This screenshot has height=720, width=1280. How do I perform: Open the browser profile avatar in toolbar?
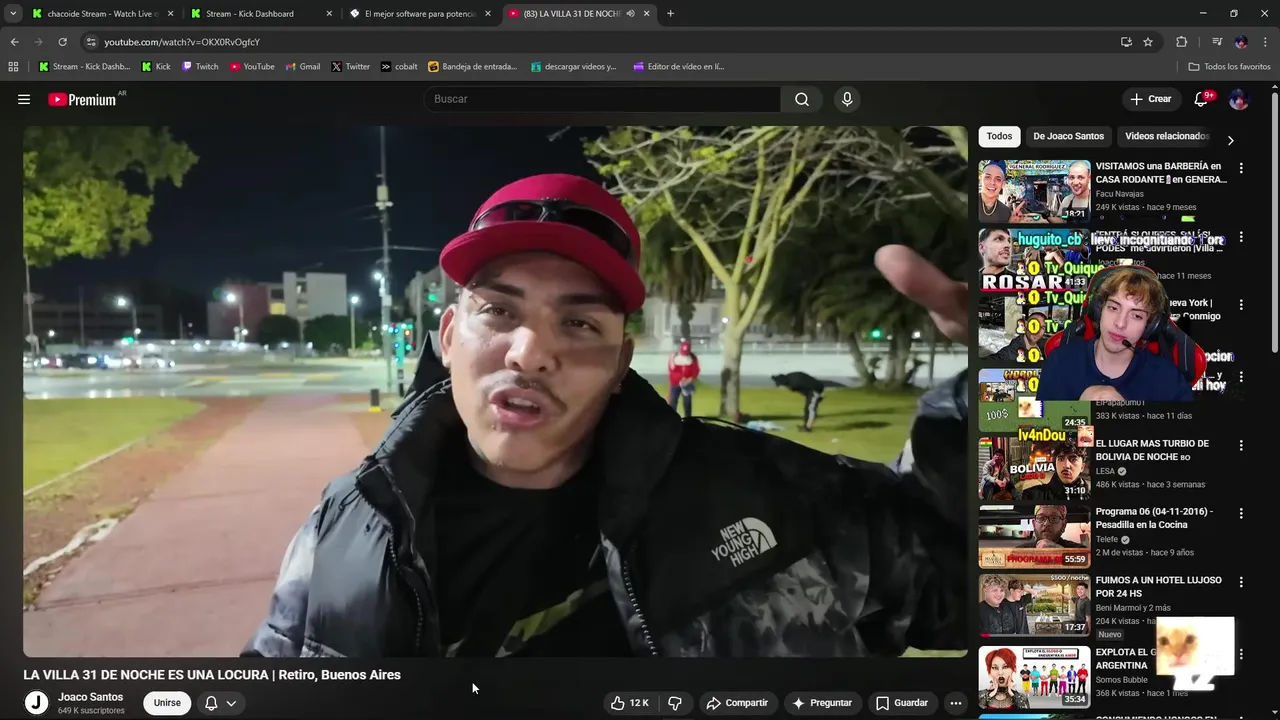pos(1241,42)
